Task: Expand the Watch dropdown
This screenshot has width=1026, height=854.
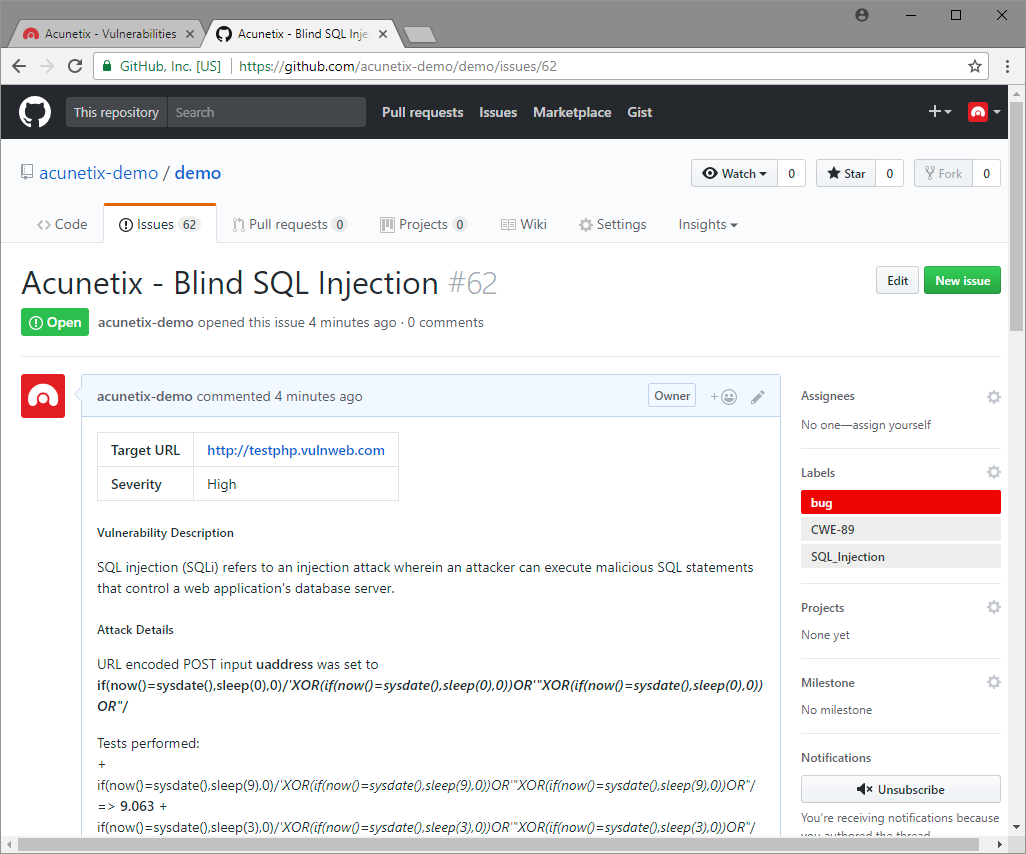Action: 734,173
